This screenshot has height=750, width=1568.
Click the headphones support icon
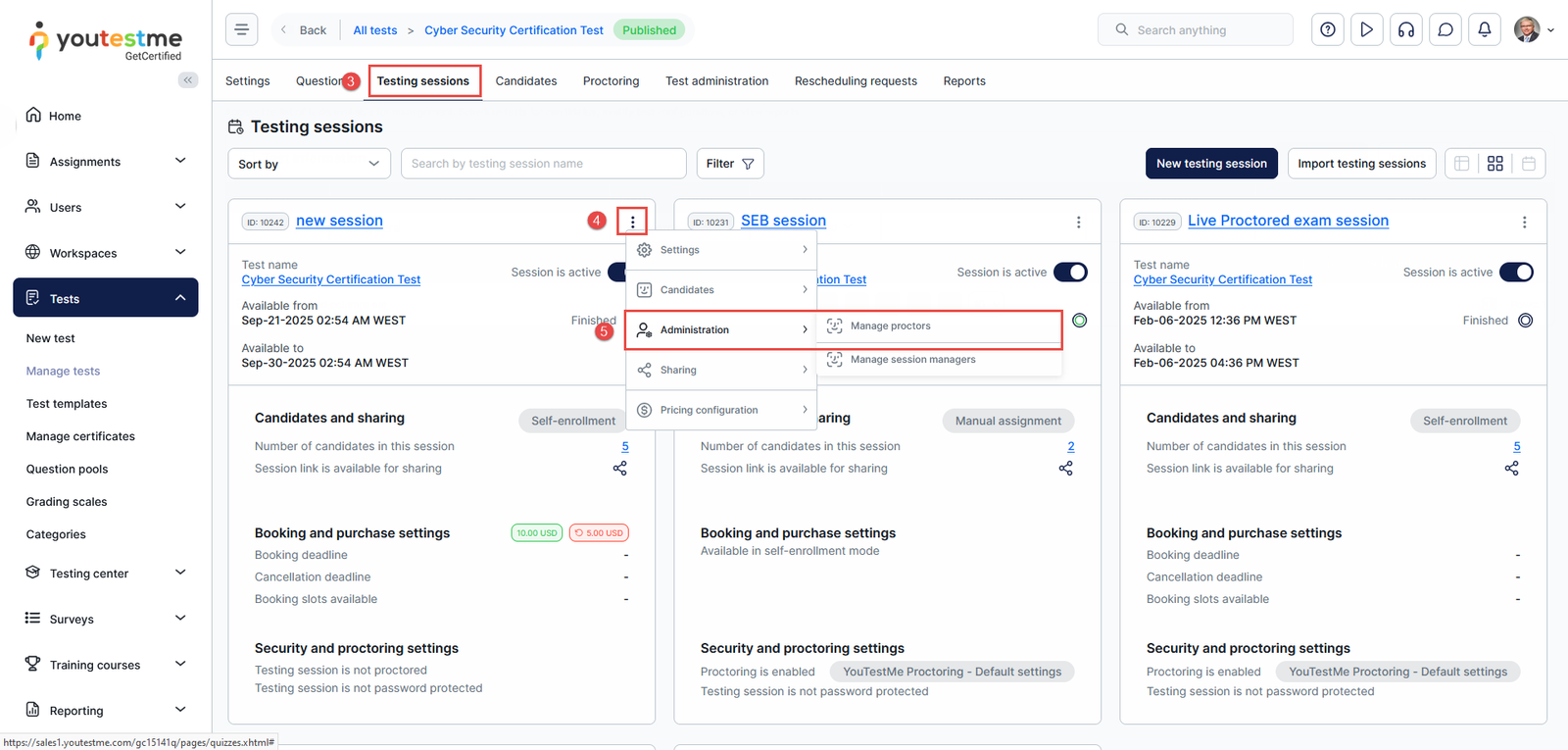click(x=1405, y=30)
